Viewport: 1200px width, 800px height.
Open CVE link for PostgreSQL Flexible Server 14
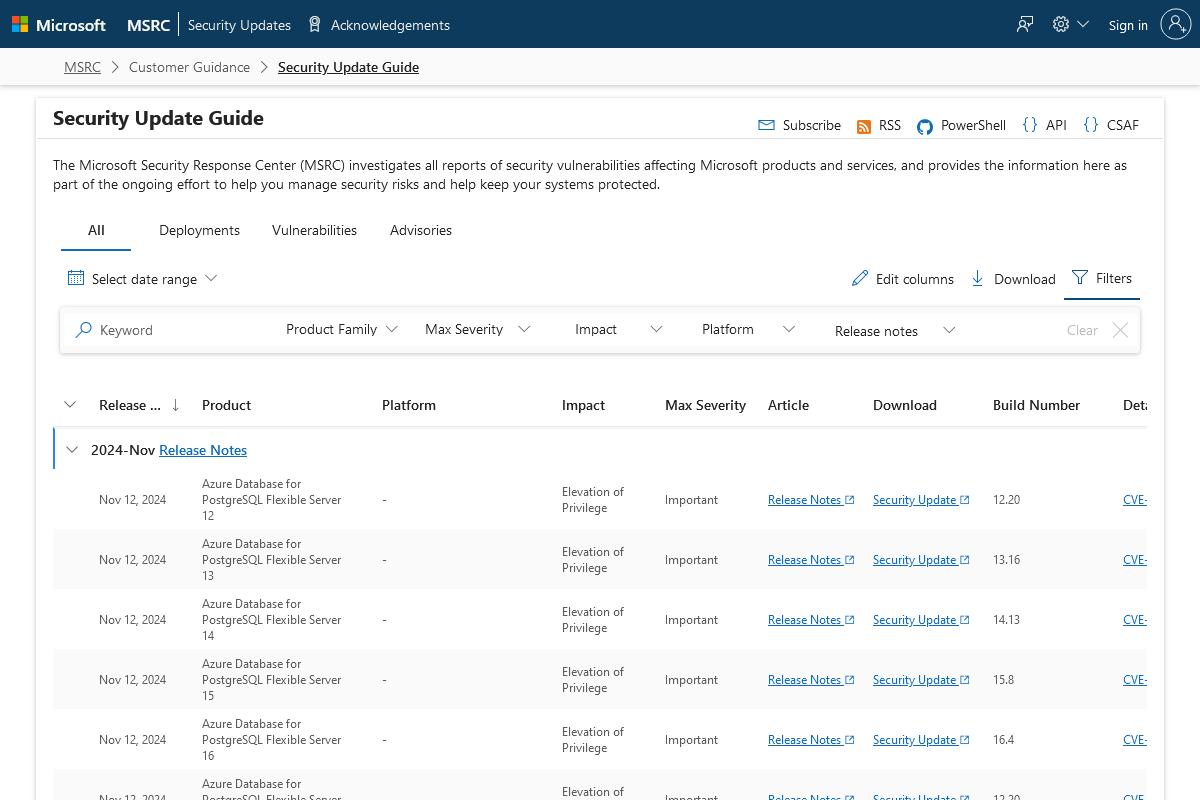tap(1134, 620)
